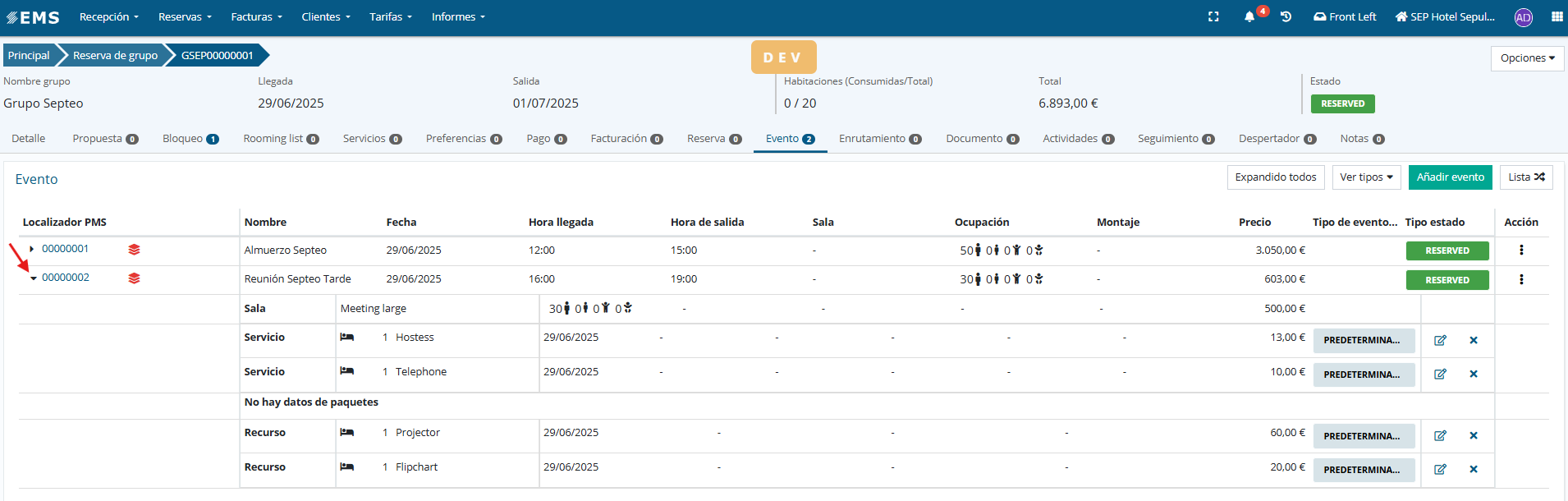Viewport: 1568px width, 501px height.
Task: Open the Ver tipos dropdown
Action: coord(1366,177)
